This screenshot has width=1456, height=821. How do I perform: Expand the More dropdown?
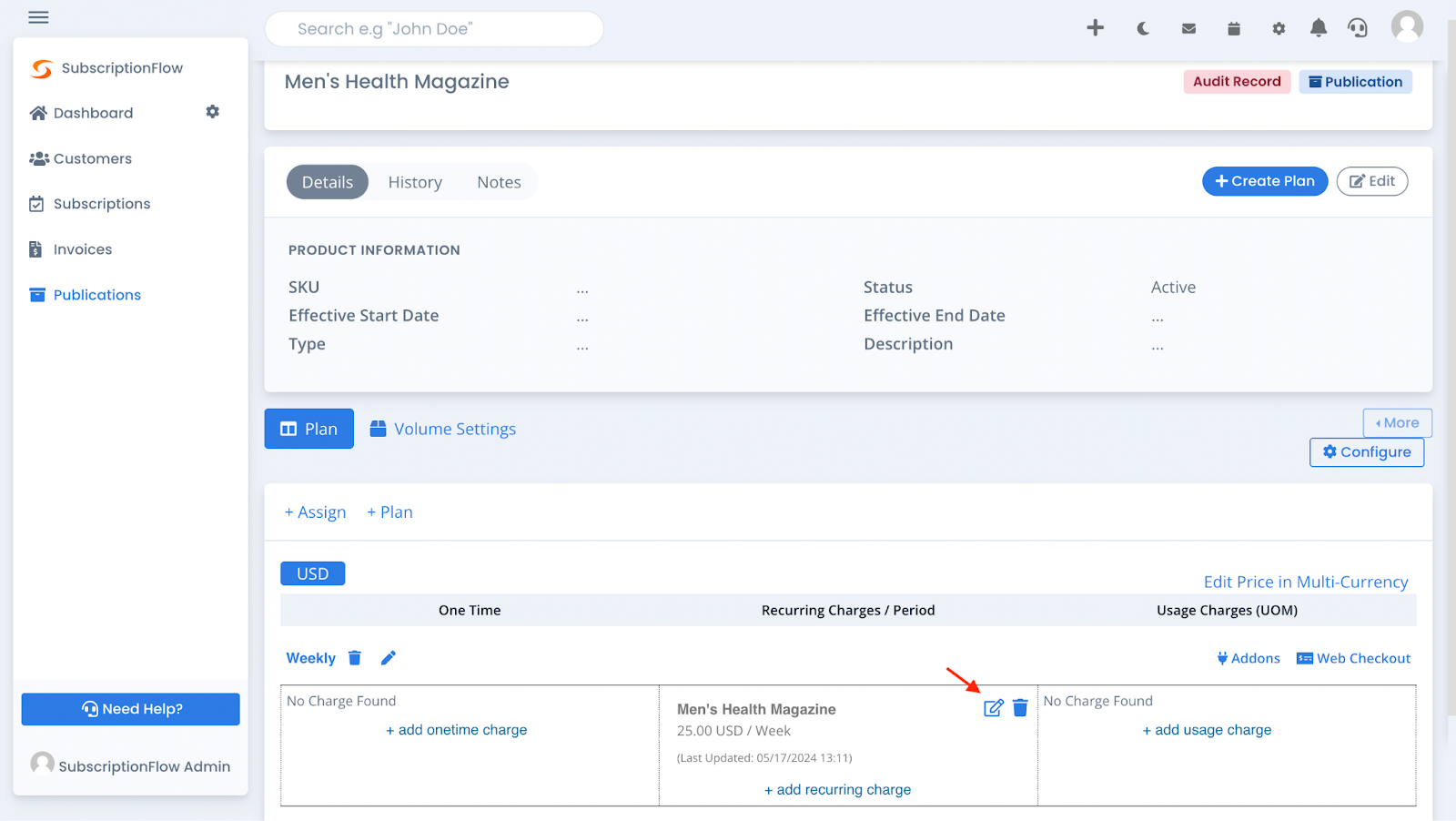1398,422
